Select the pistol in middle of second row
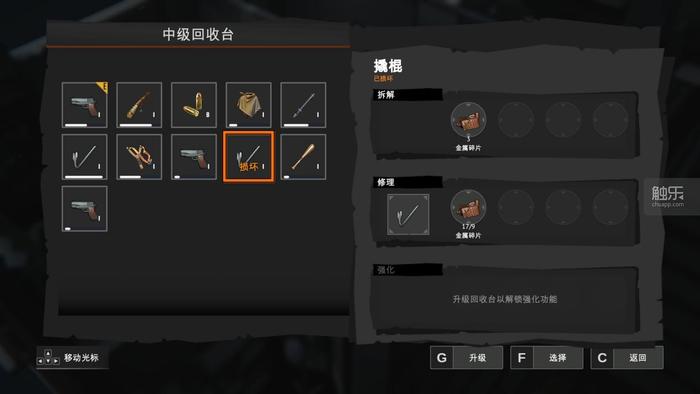 [194, 157]
